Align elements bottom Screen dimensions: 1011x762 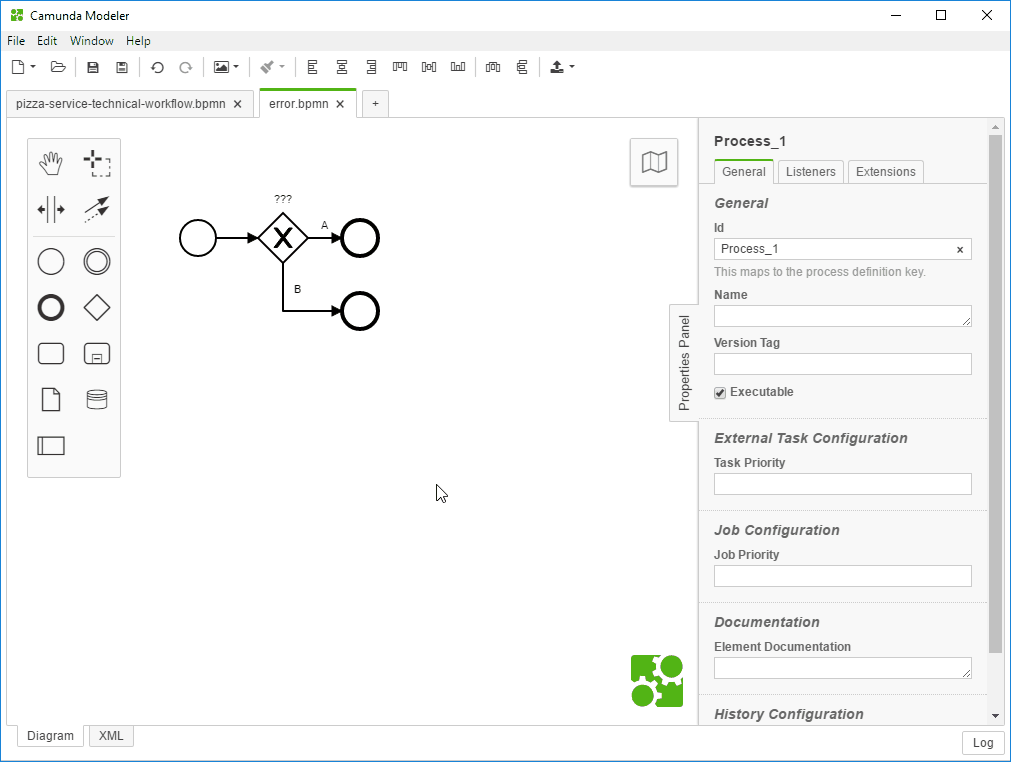tap(458, 67)
